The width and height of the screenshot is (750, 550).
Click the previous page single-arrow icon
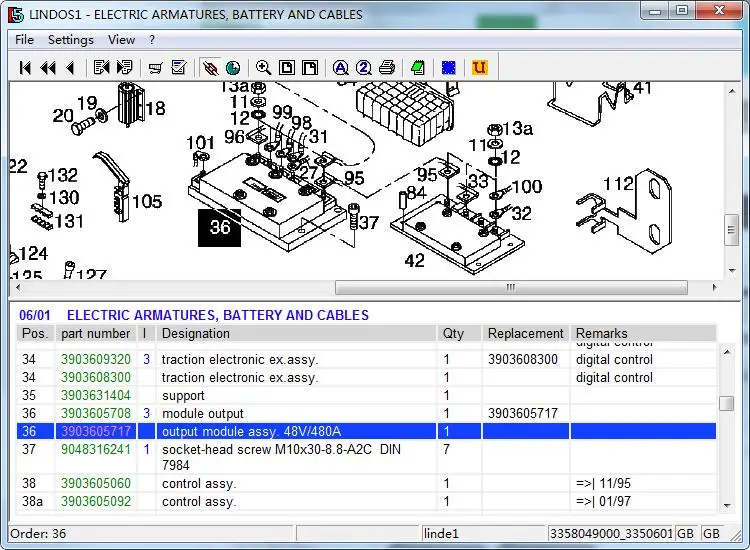coord(69,67)
